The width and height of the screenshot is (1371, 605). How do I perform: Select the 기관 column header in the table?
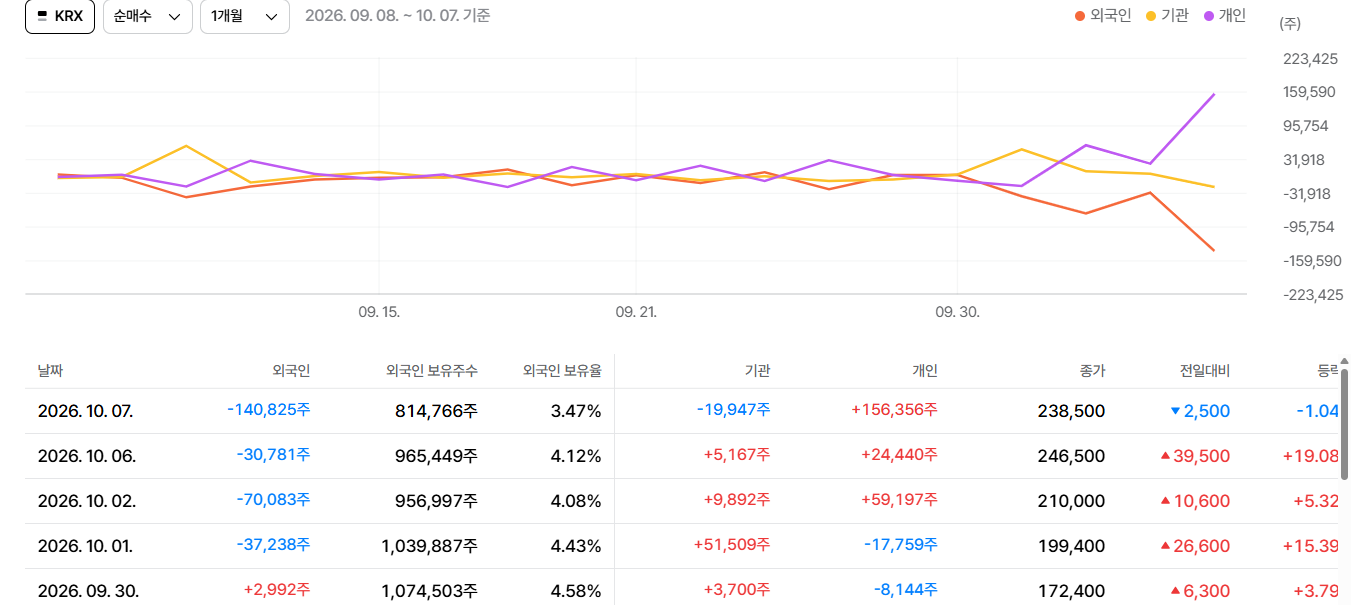click(757, 371)
